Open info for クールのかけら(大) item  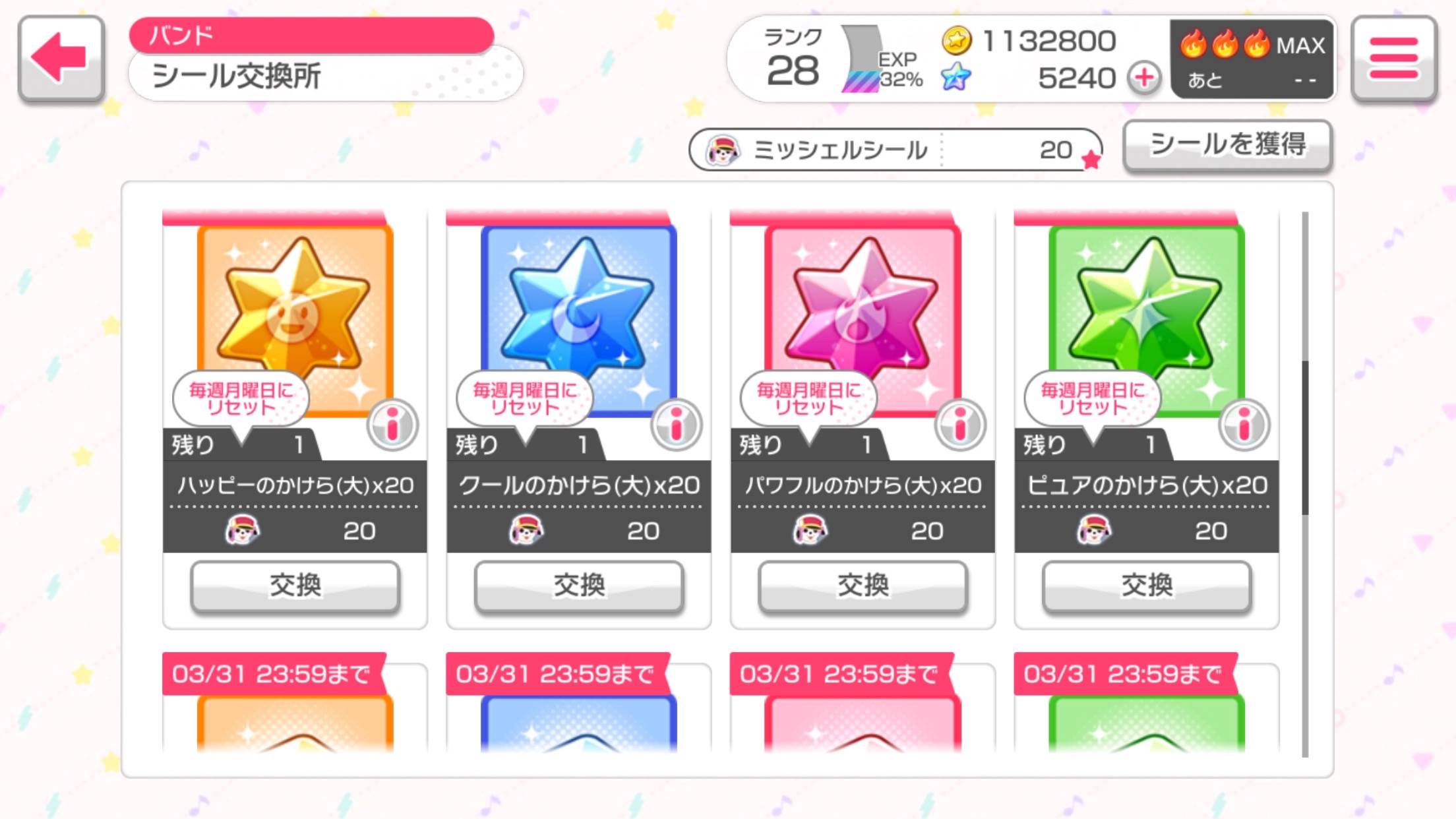click(x=677, y=424)
